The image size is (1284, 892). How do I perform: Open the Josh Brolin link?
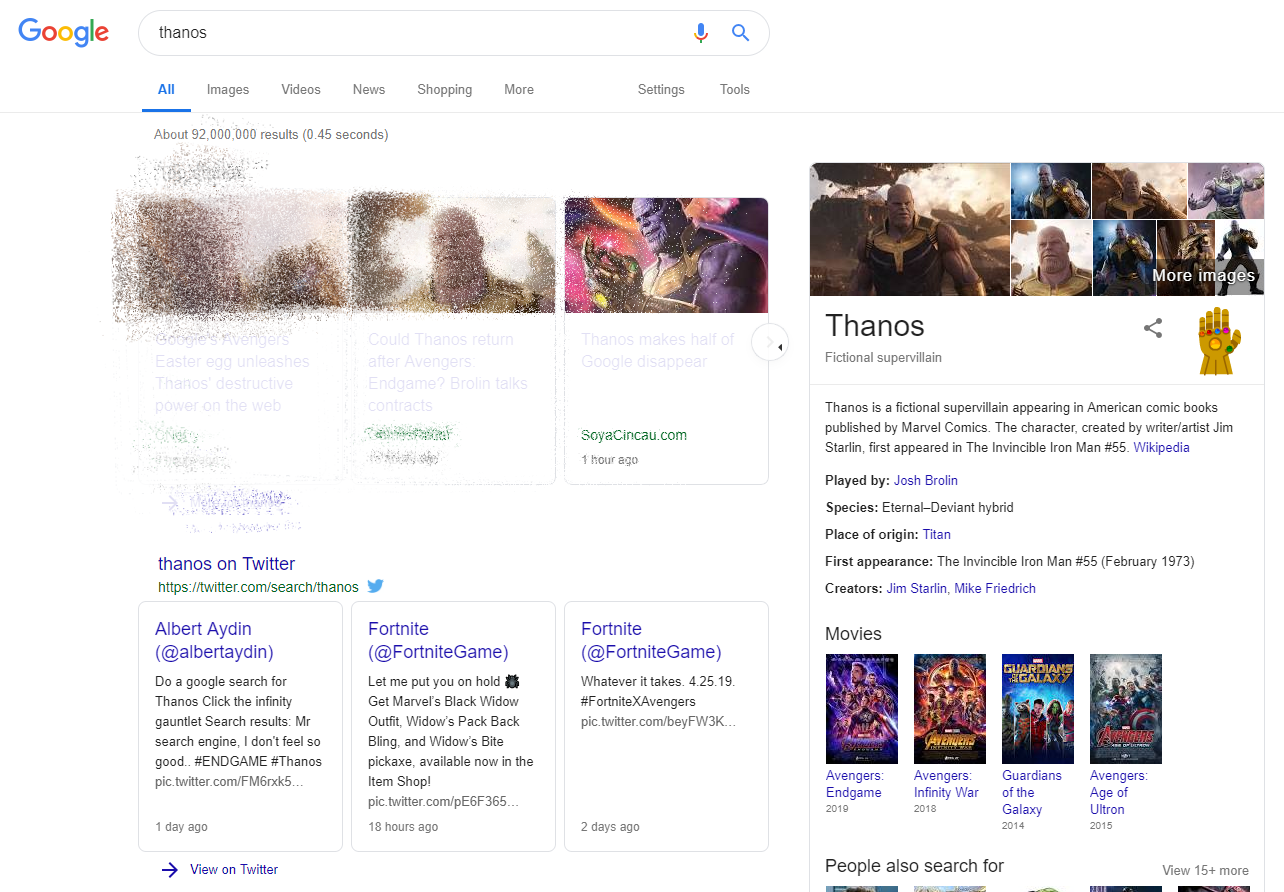925,481
